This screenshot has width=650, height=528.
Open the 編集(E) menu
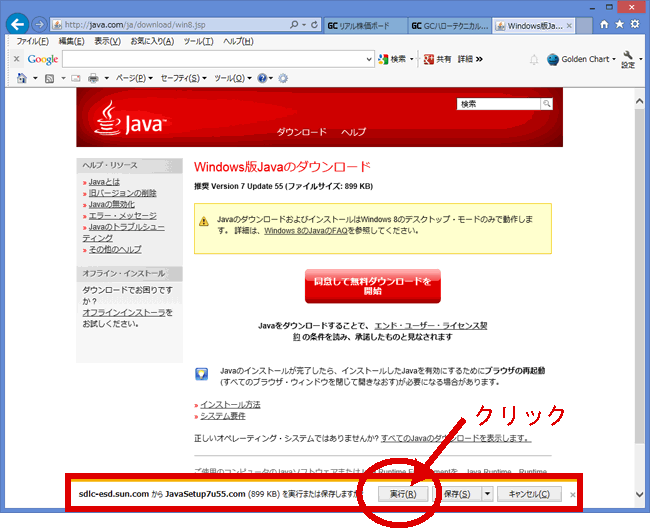71,41
